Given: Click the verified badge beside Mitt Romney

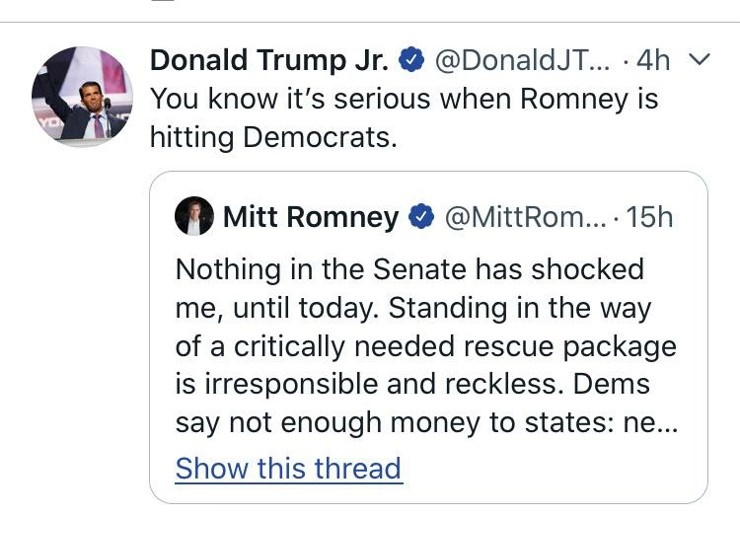Looking at the screenshot, I should (421, 216).
